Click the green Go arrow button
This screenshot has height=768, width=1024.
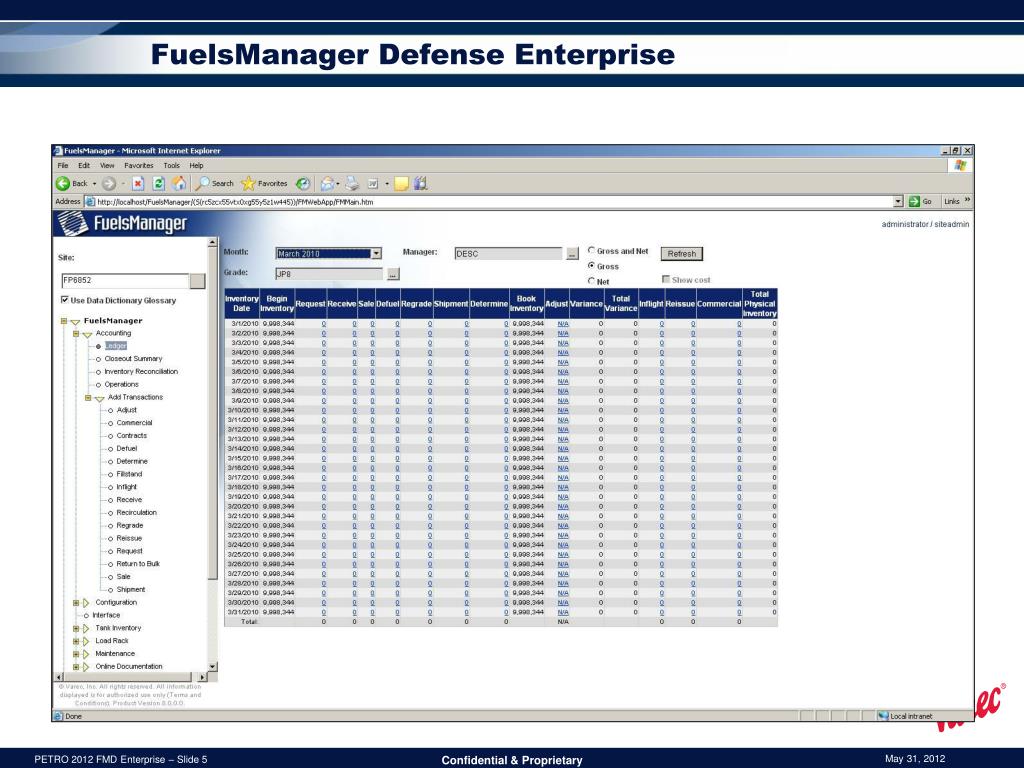(x=914, y=202)
